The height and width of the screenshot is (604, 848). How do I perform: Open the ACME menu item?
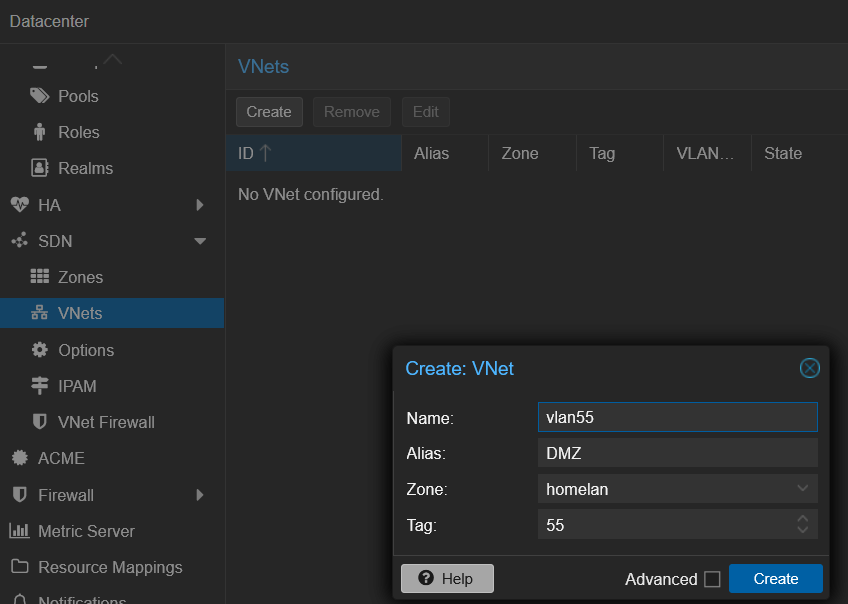61,458
